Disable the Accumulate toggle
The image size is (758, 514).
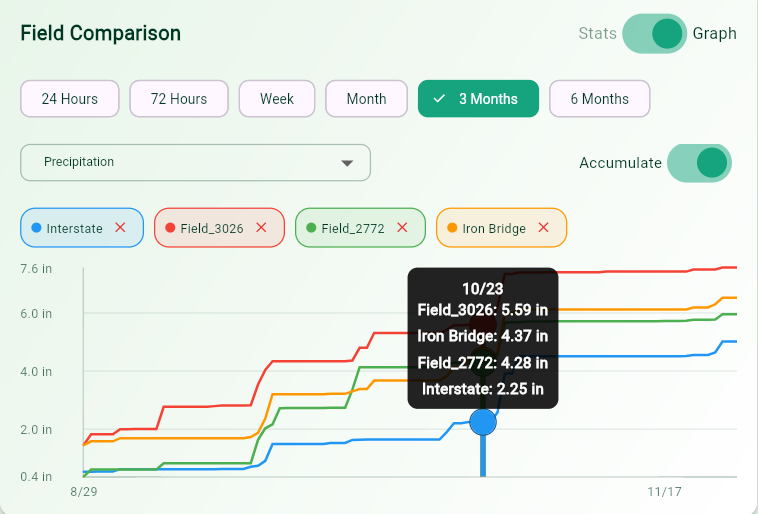tap(699, 163)
